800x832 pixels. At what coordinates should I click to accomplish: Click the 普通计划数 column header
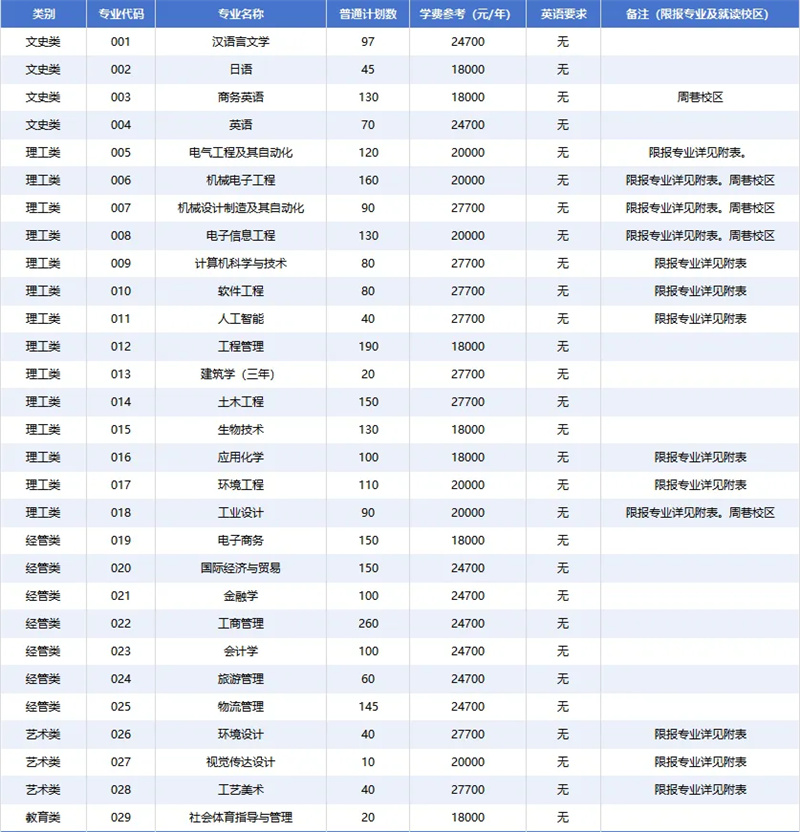pos(368,14)
